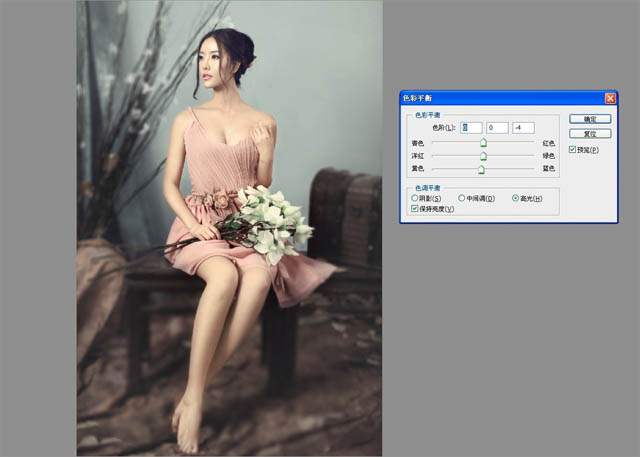640x457 pixels.
Task: Select the 阴影 (Shadows) radio button
Action: [414, 199]
